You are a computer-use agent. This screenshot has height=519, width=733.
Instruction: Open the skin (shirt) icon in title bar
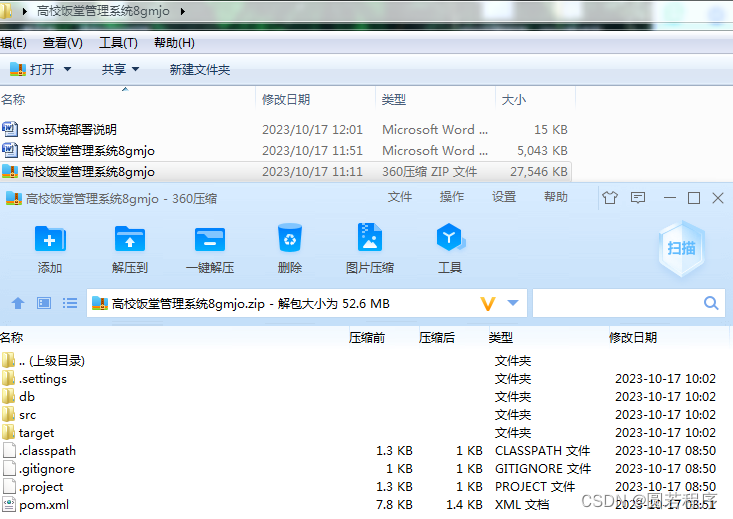(610, 198)
